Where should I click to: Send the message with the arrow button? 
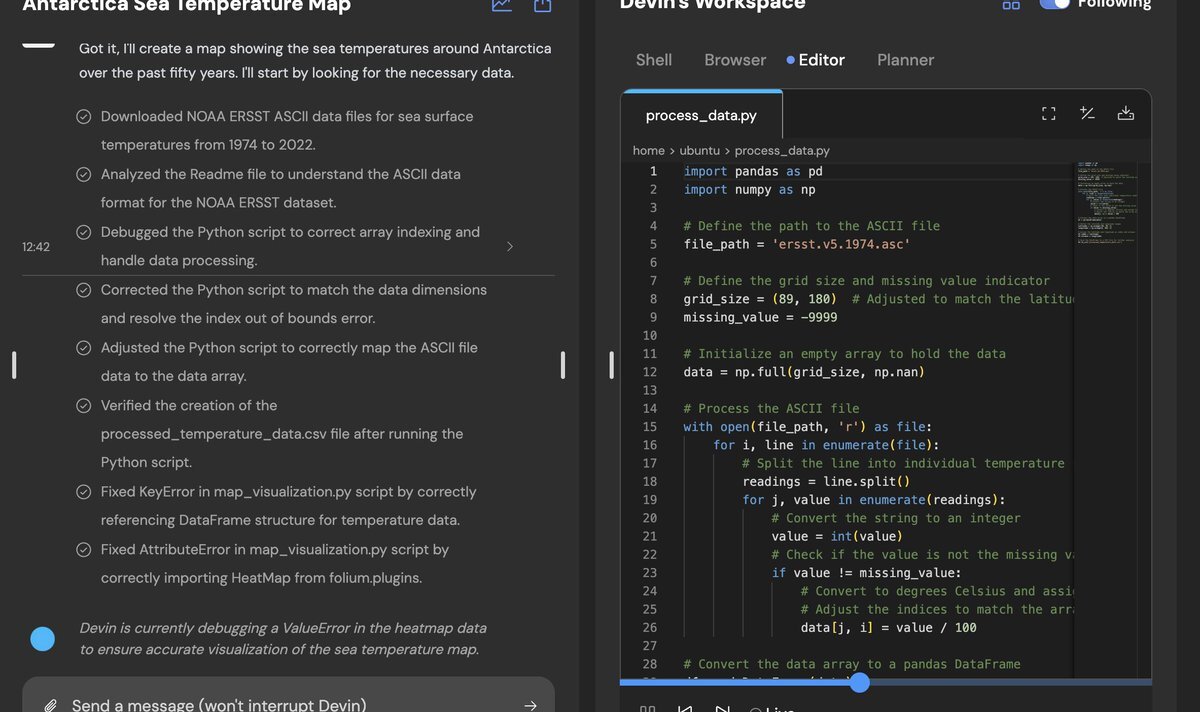click(531, 703)
